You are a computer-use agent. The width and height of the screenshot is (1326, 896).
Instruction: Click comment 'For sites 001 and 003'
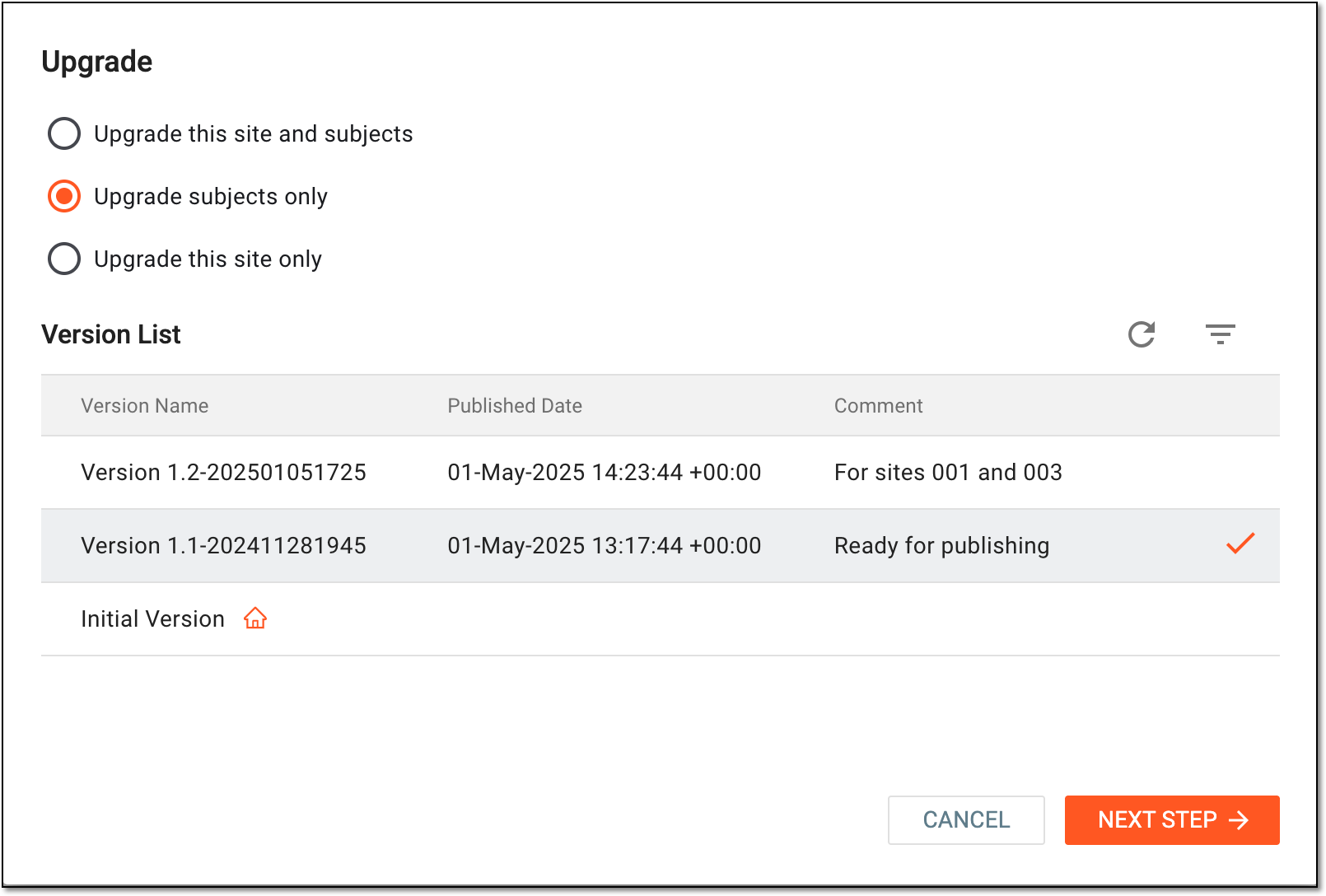coord(948,472)
